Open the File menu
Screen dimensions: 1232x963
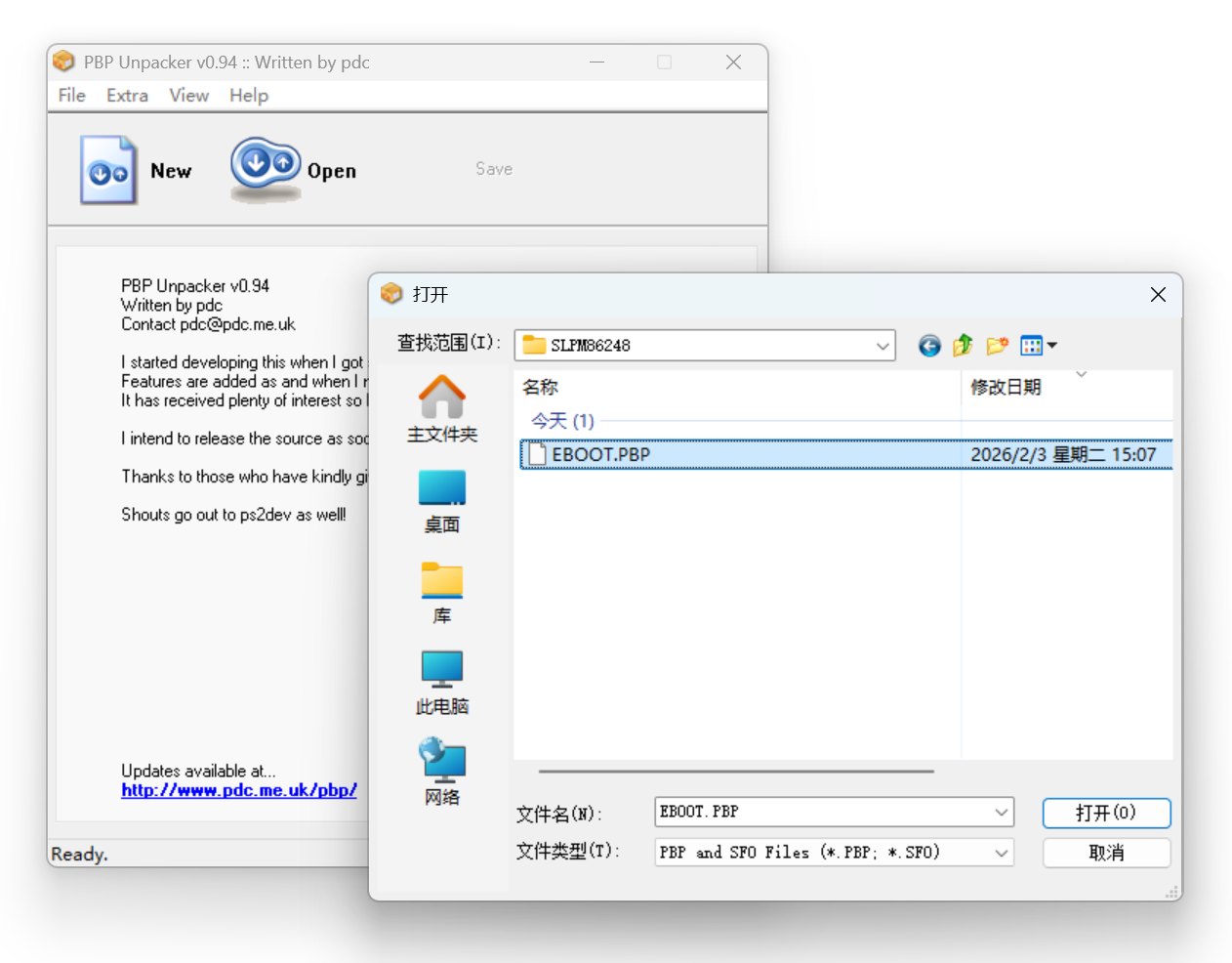(x=71, y=96)
